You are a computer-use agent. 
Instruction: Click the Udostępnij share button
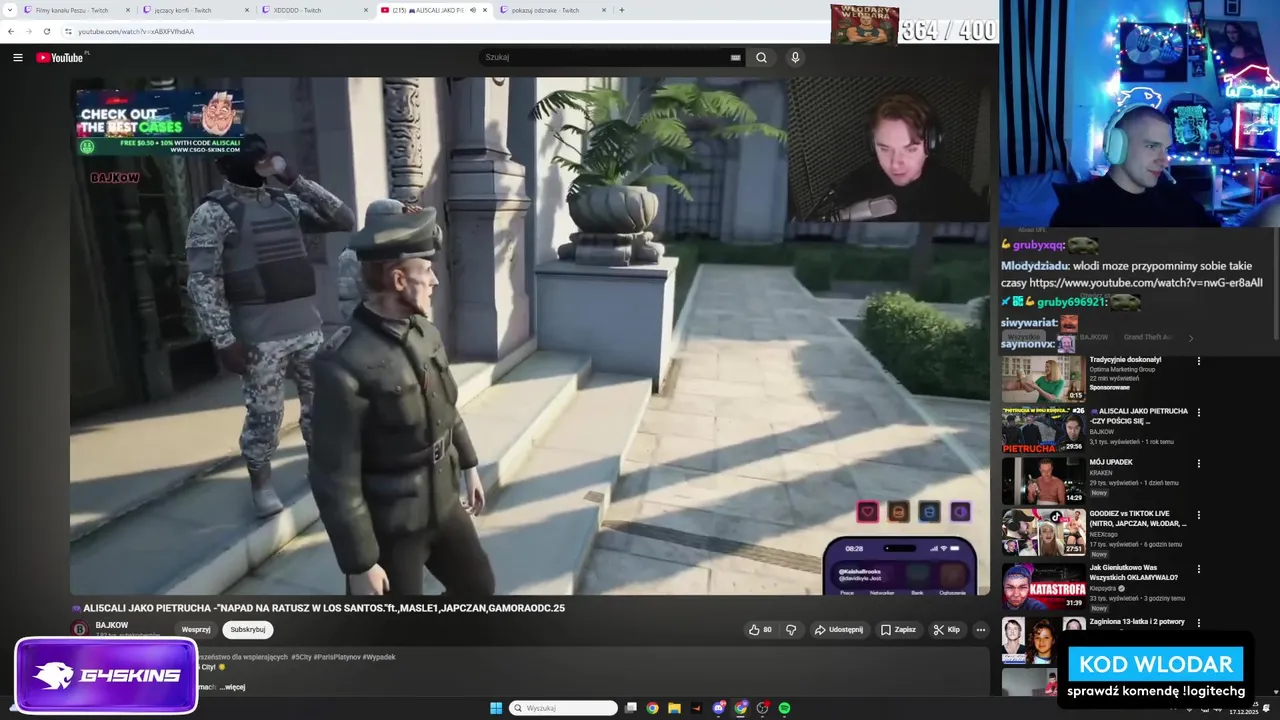(839, 630)
